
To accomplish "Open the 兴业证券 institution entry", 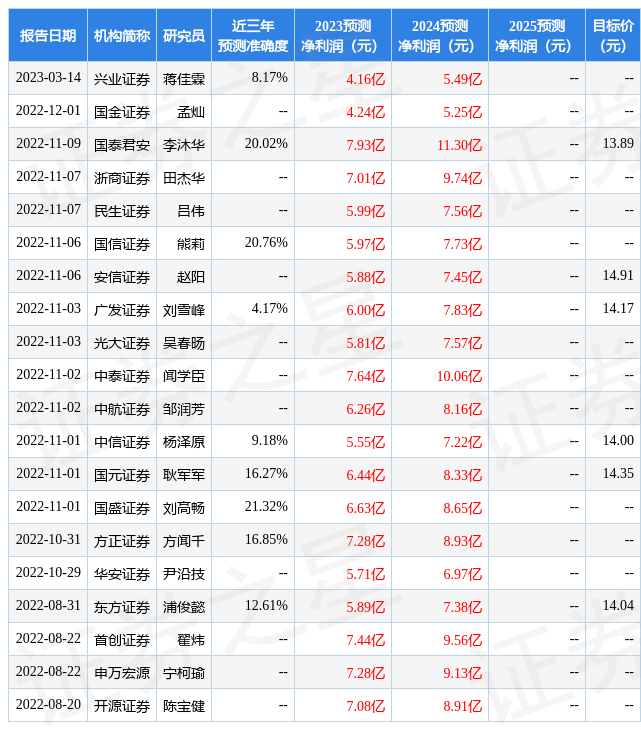I will pyautogui.click(x=122, y=79).
